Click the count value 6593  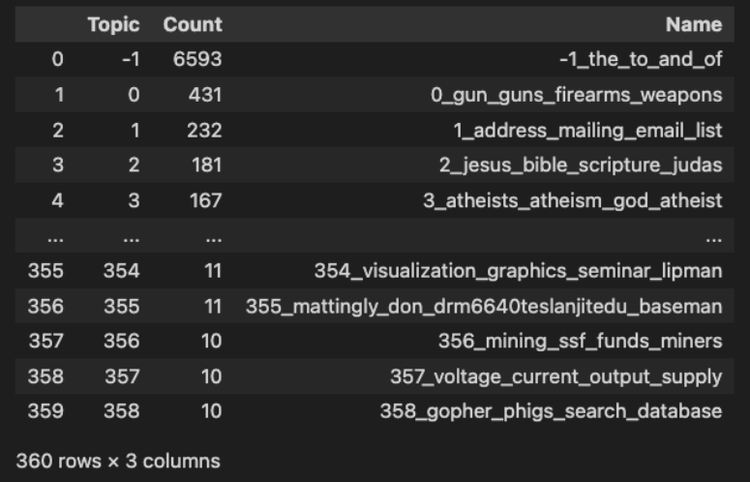(198, 59)
